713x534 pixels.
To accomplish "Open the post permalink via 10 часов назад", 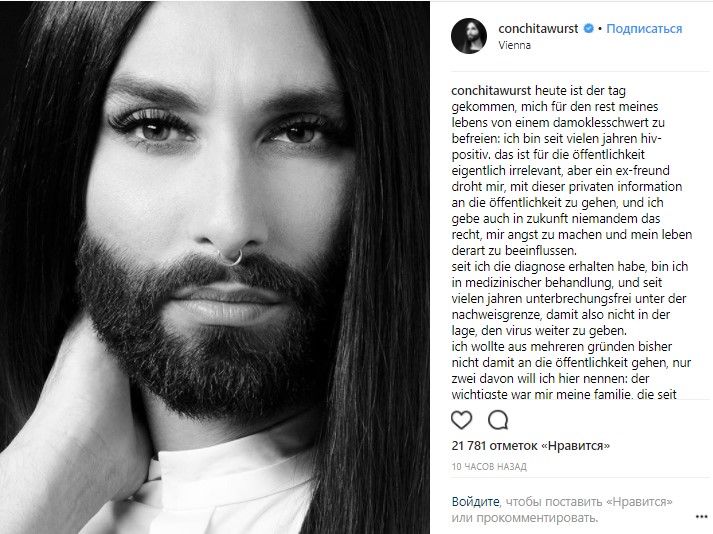I will coord(489,466).
